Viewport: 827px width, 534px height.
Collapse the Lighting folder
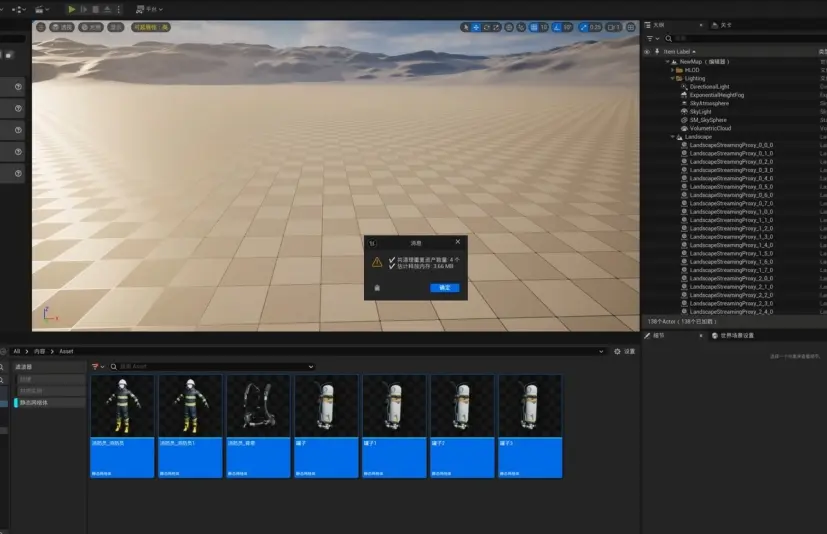tap(672, 78)
